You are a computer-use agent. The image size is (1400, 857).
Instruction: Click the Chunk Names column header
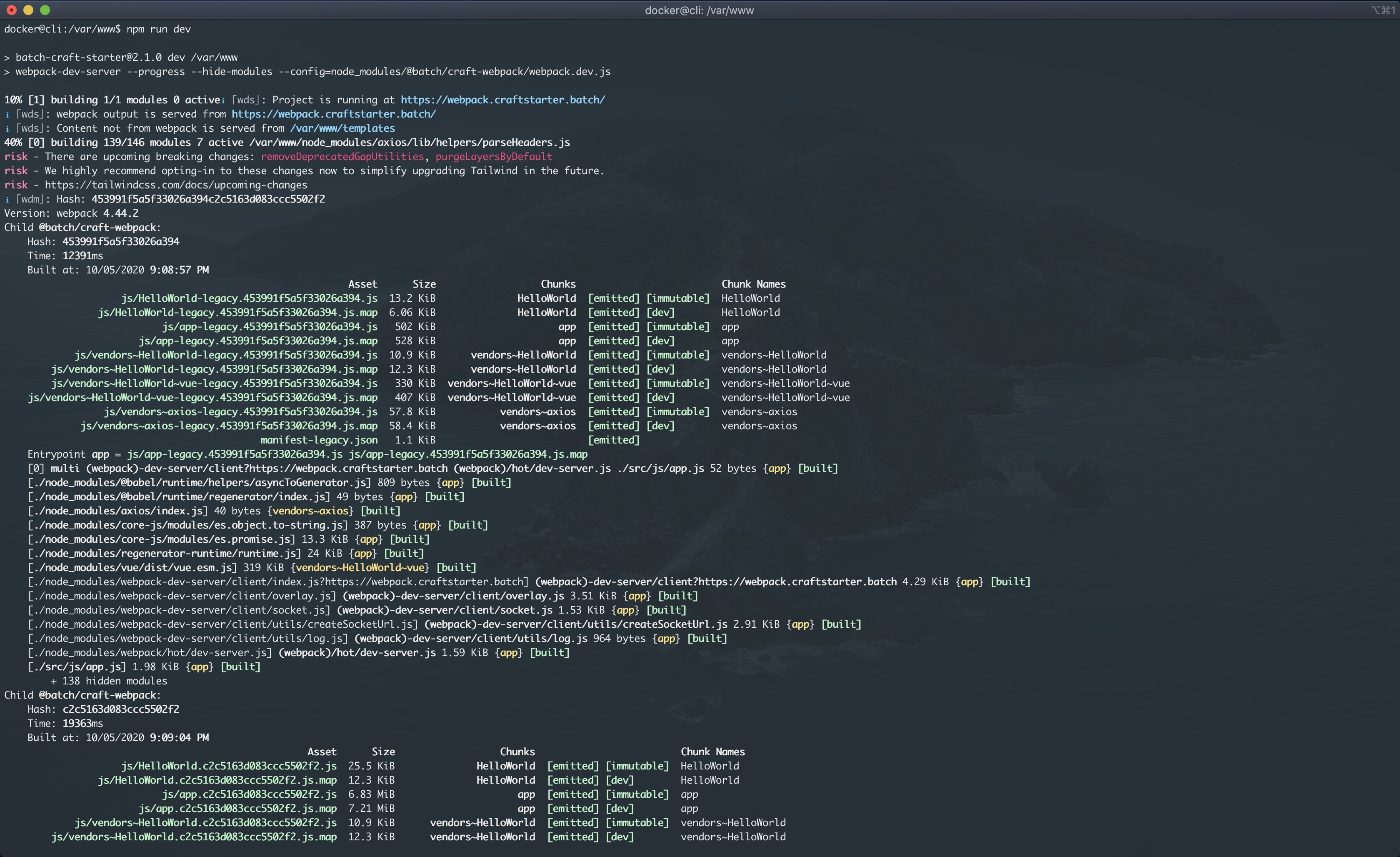(x=753, y=284)
